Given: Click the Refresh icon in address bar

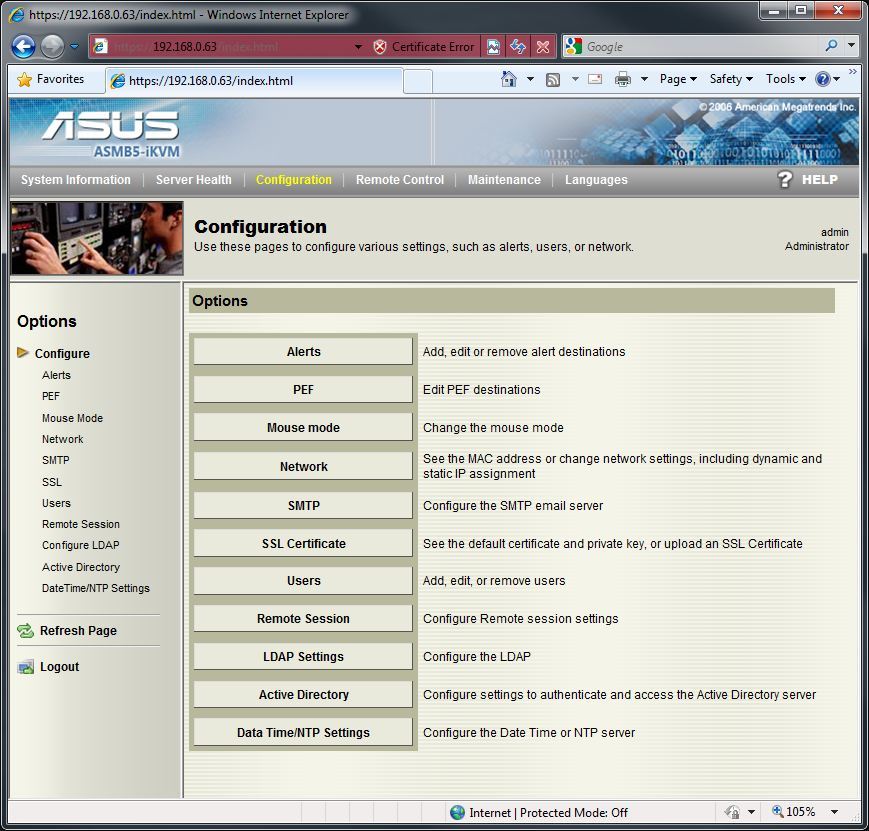Looking at the screenshot, I should click(x=517, y=47).
